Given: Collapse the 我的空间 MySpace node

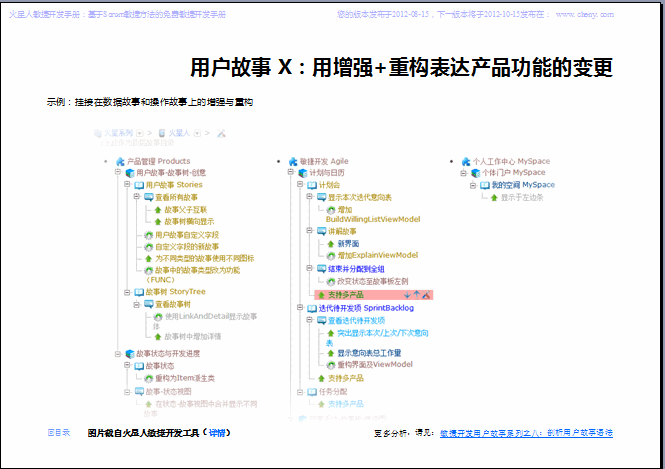Looking at the screenshot, I should coord(473,185).
